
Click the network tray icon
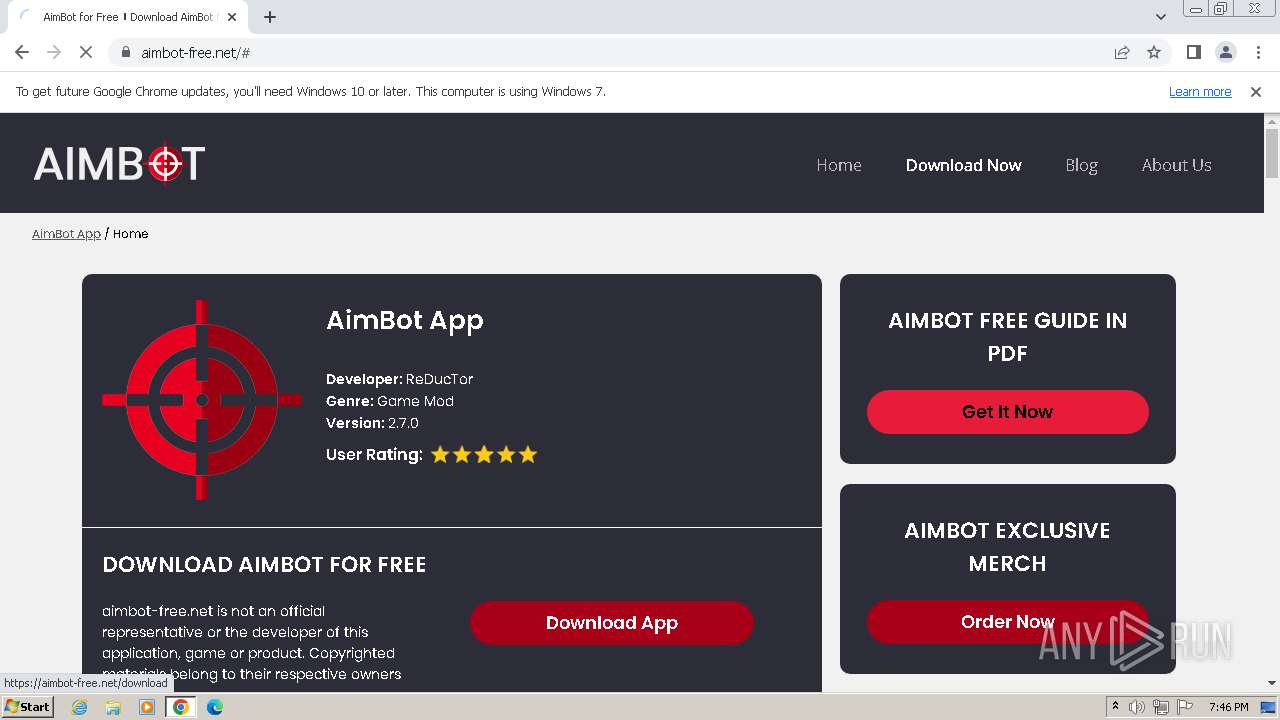pyautogui.click(x=1161, y=707)
